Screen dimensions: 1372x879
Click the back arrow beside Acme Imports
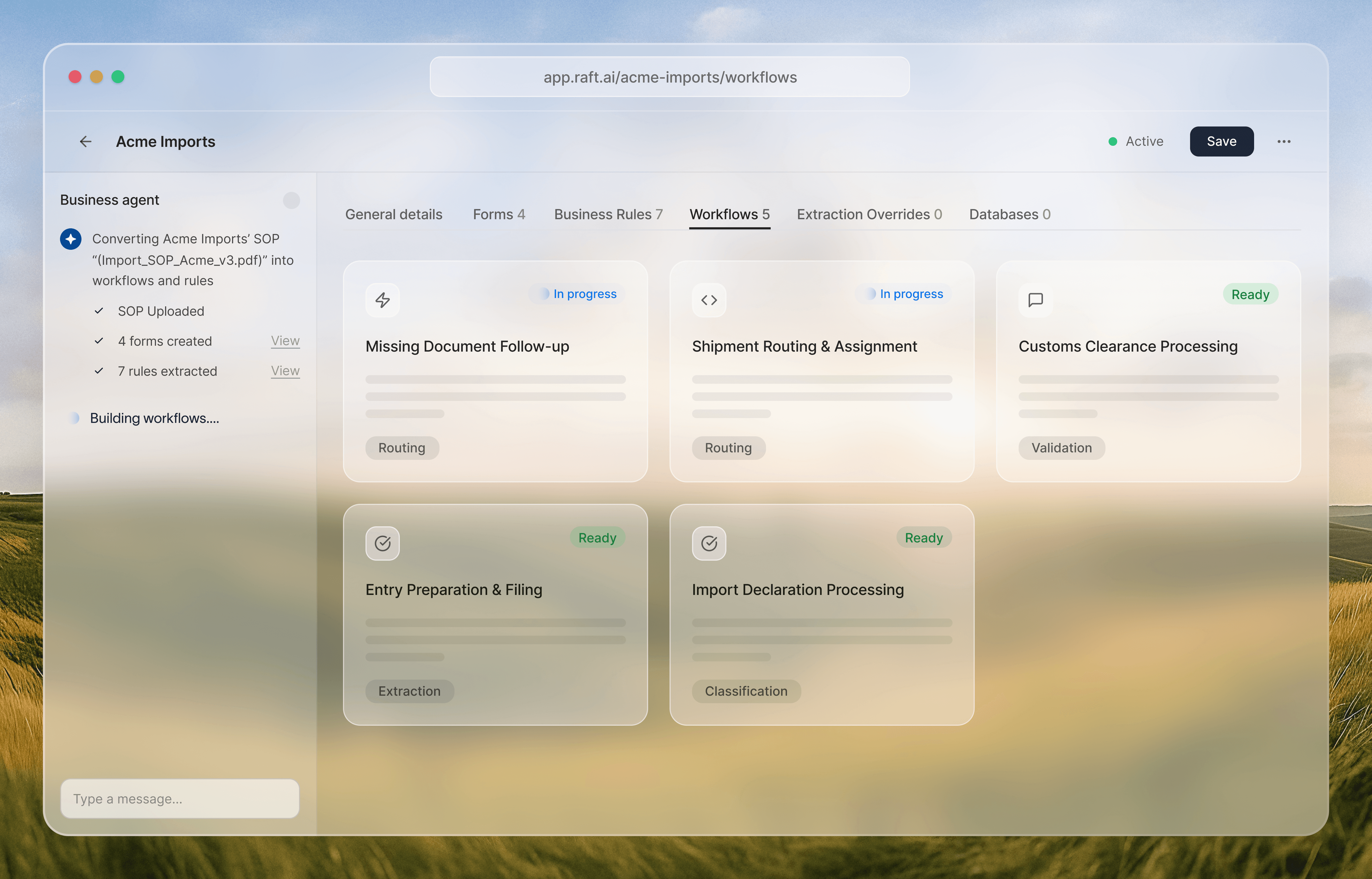[85, 141]
